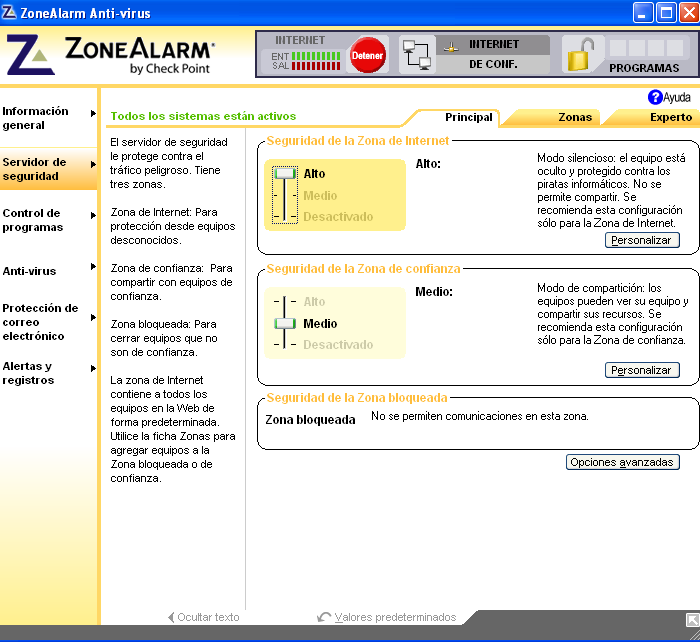Click Valores predeterminados link

coord(387,617)
